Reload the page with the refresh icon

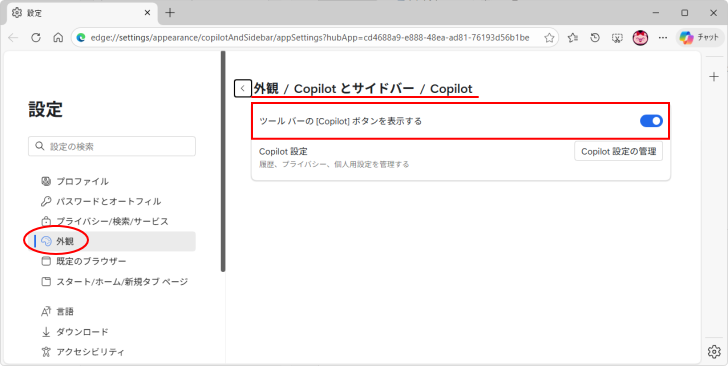pyautogui.click(x=36, y=38)
